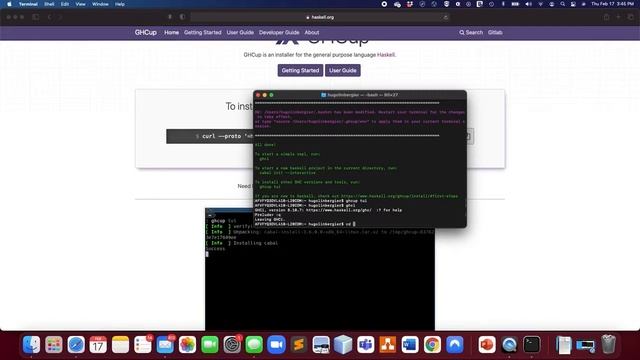The height and width of the screenshot is (360, 640).
Task: Follow the Haskell link in description
Action: [x=386, y=55]
